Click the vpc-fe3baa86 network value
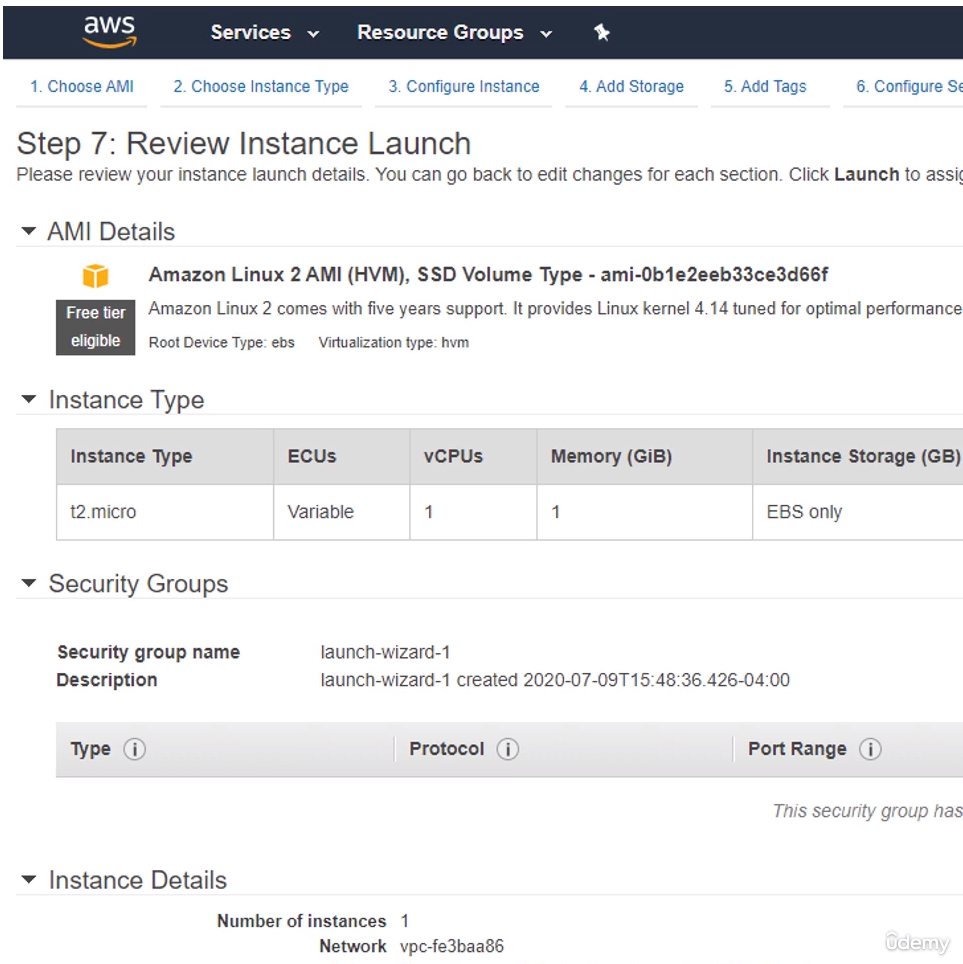 click(x=451, y=946)
